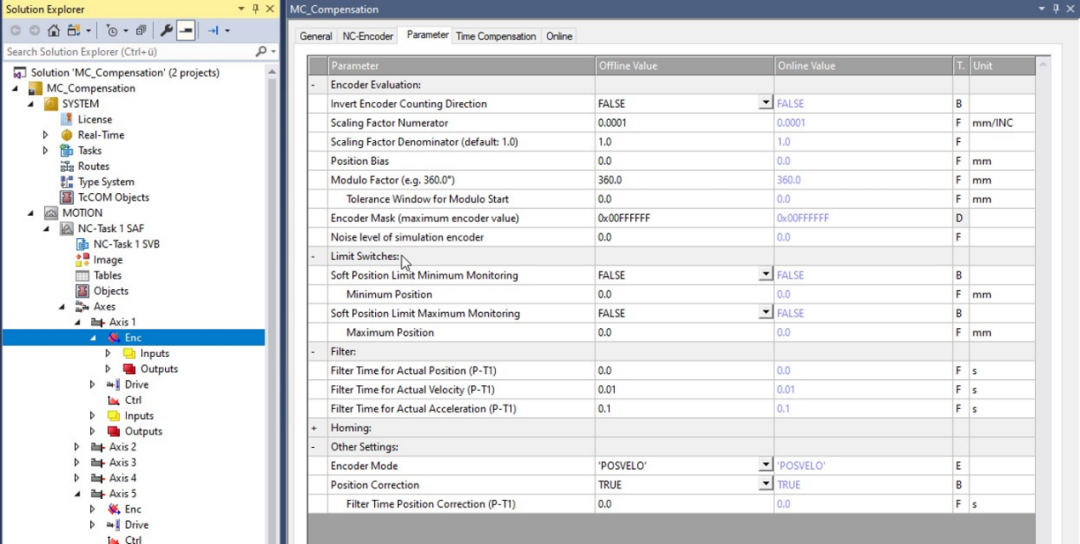Screen dimensions: 1080x544
Task: Click the Drive icon under Axis 1
Action: coord(114,384)
